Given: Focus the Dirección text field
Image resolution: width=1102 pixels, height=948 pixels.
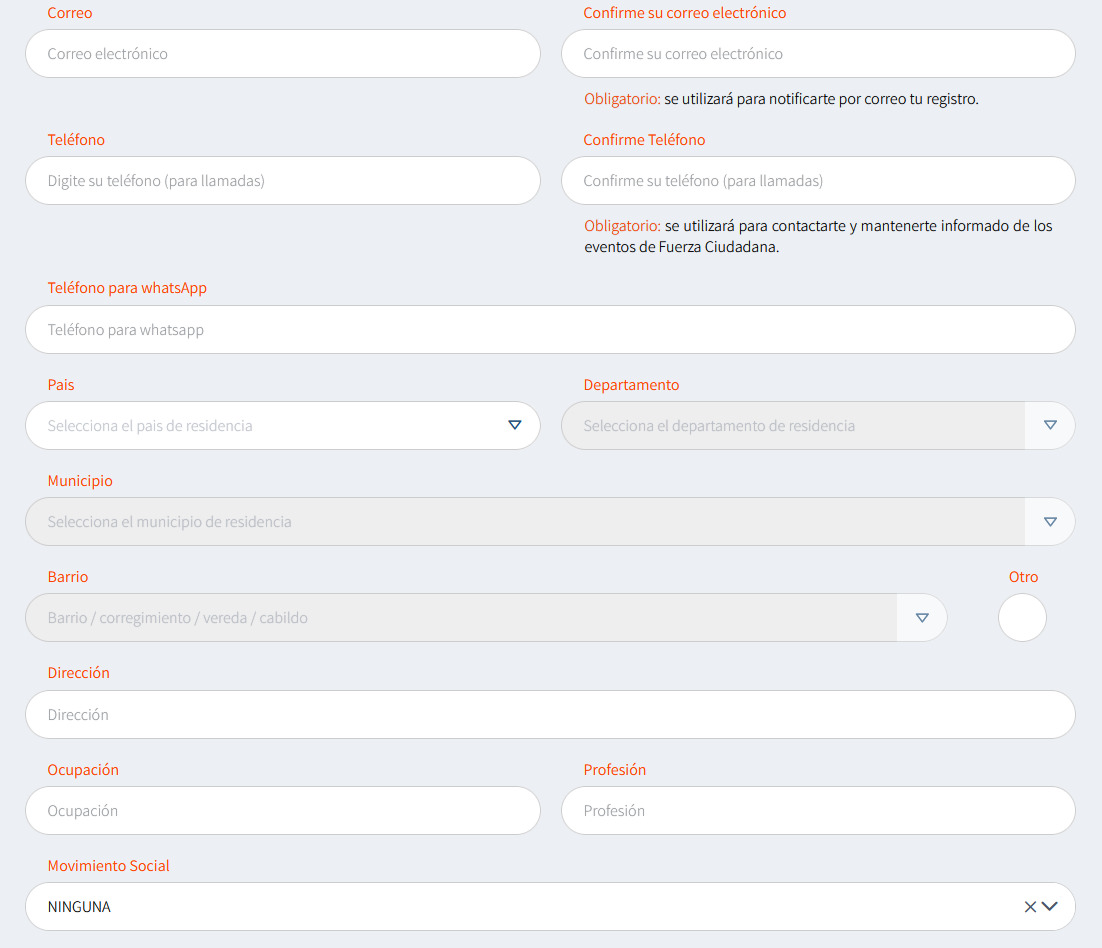Looking at the screenshot, I should coord(550,715).
